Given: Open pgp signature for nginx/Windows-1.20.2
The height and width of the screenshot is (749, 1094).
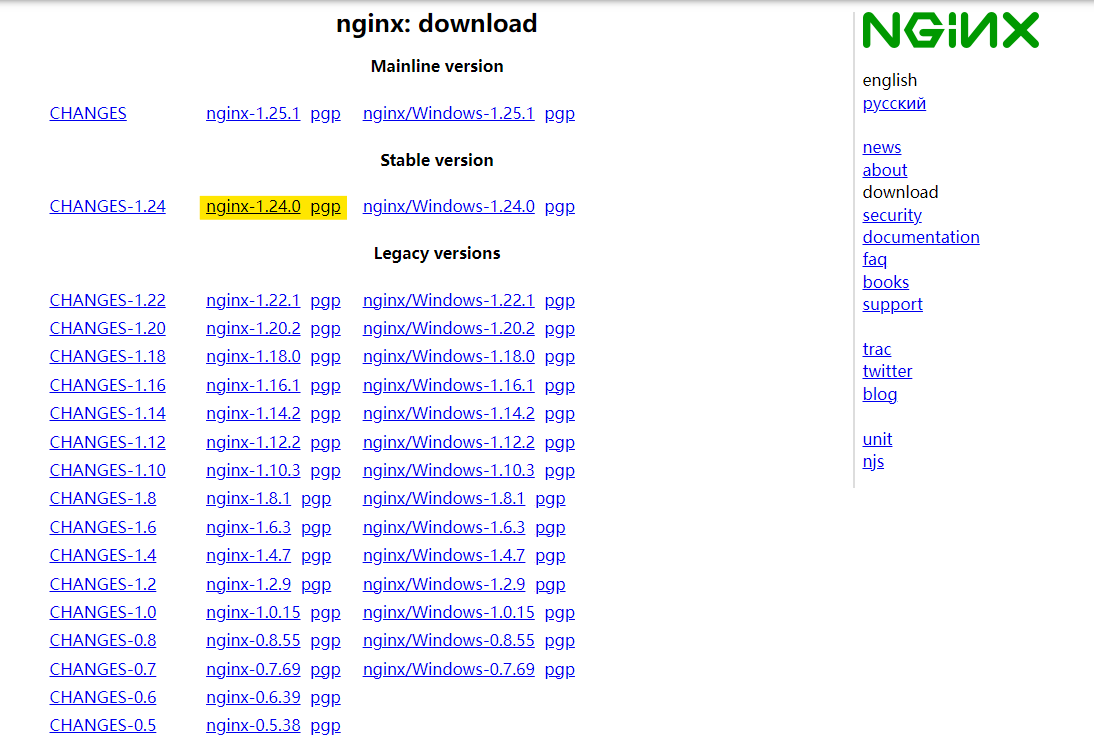Looking at the screenshot, I should pyautogui.click(x=560, y=328).
